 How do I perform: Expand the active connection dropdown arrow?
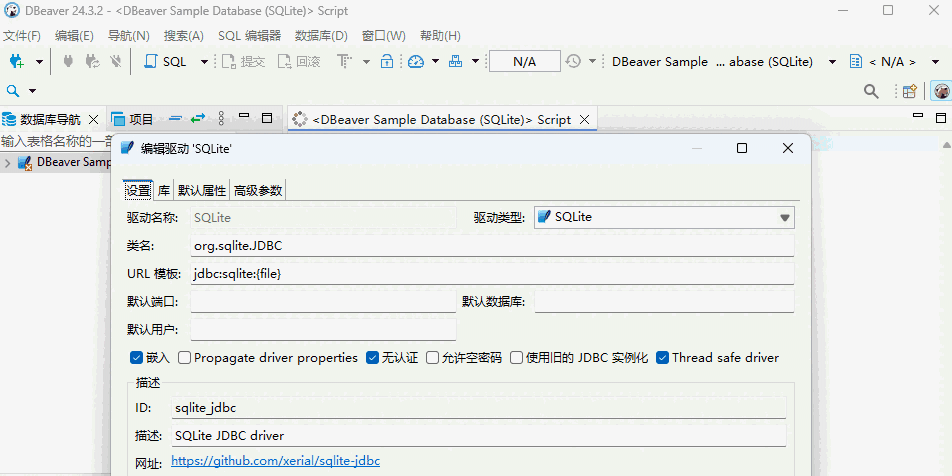tap(832, 62)
